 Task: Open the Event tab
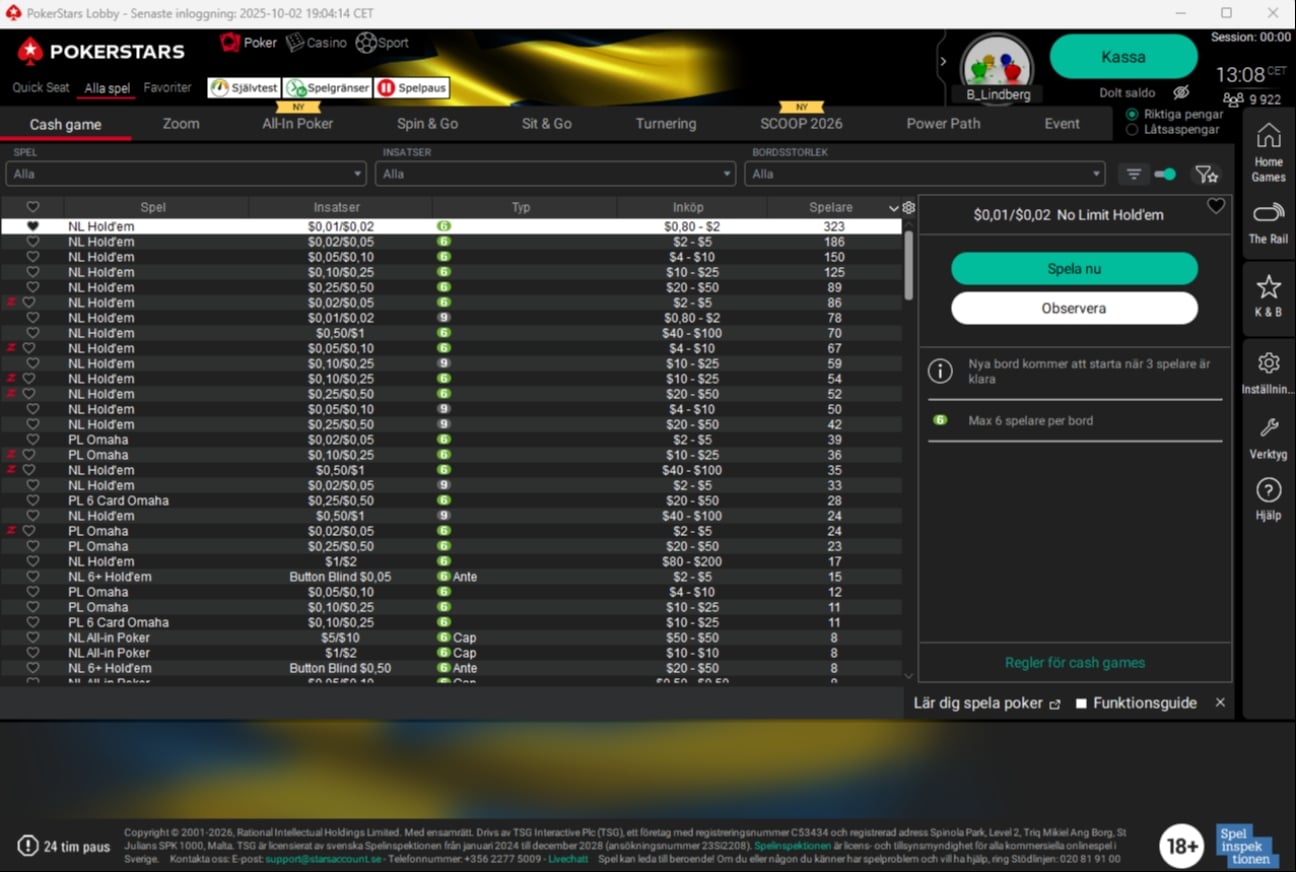coord(1062,124)
